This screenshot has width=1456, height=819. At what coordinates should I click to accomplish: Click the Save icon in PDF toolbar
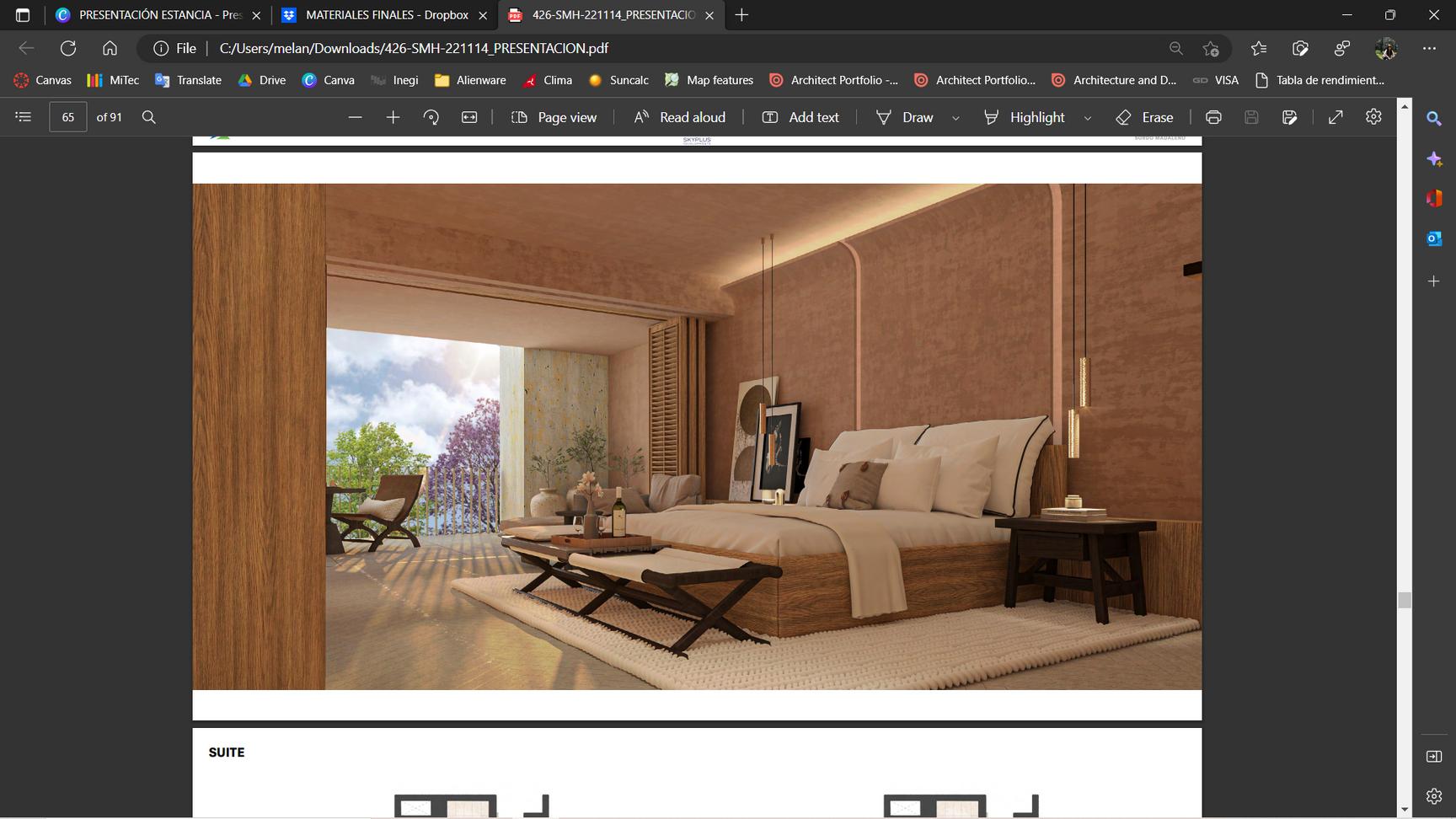click(x=1251, y=117)
